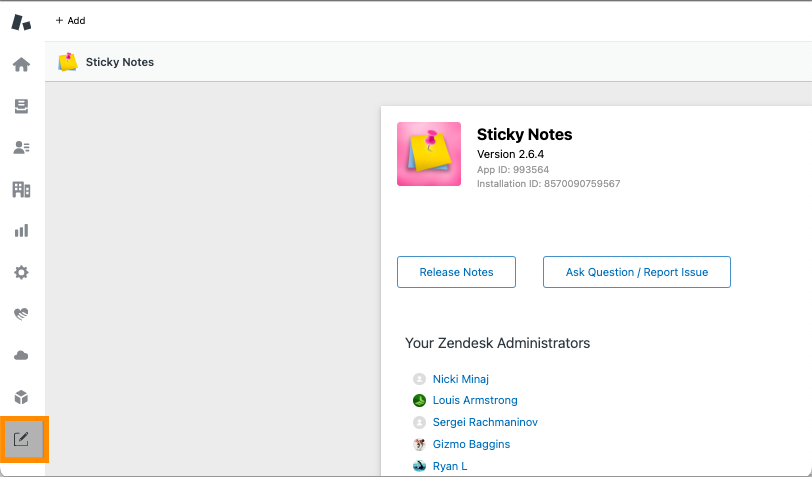Open the Ryan L administrator link
Image resolution: width=812 pixels, height=477 pixels.
450,466
